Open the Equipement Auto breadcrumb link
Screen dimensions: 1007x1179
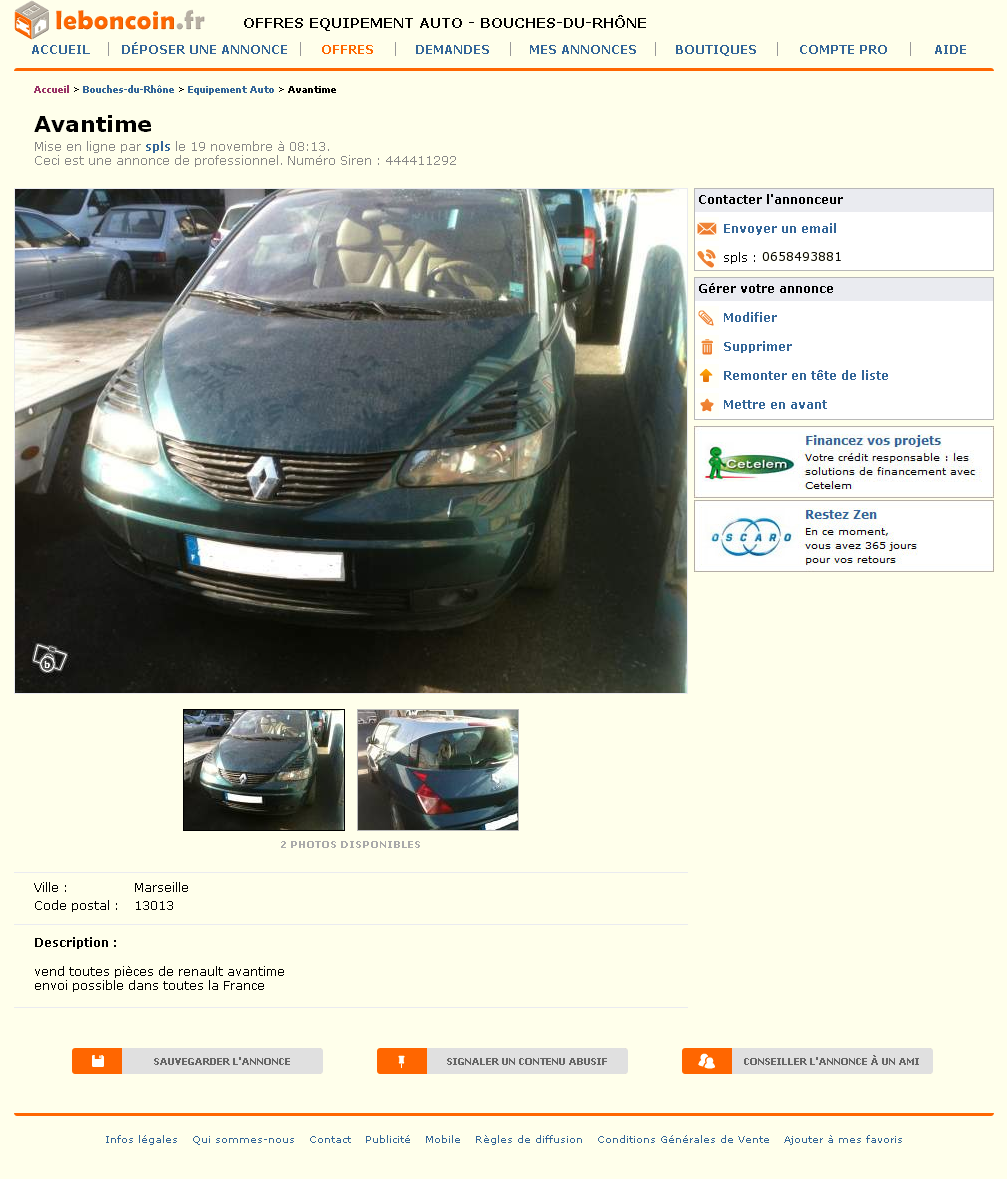pyautogui.click(x=231, y=89)
